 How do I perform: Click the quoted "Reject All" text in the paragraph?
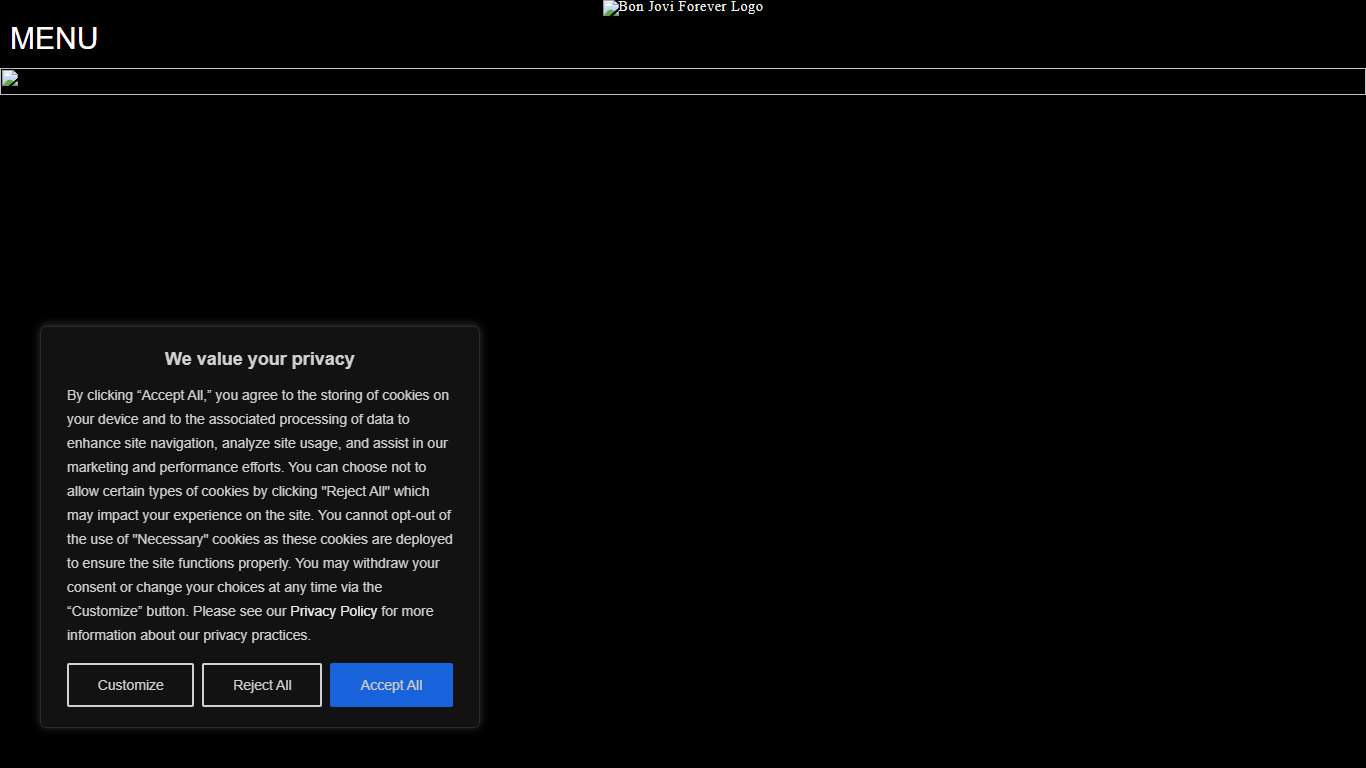click(355, 491)
